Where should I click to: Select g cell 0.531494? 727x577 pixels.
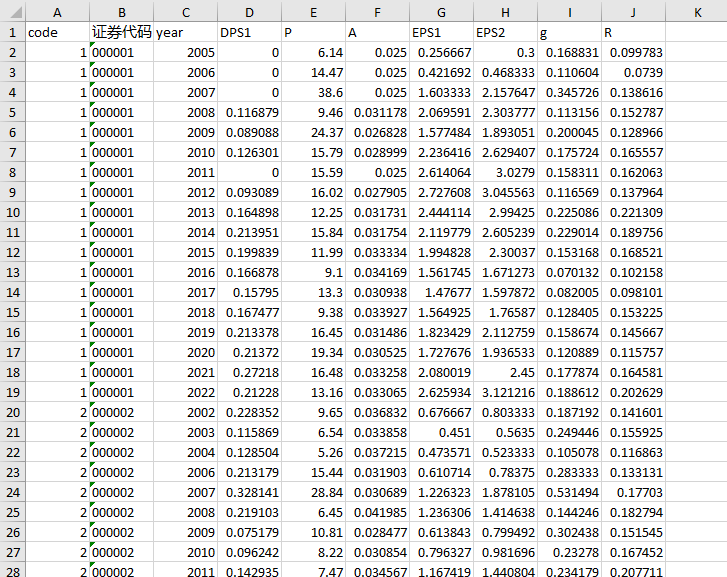click(569, 492)
